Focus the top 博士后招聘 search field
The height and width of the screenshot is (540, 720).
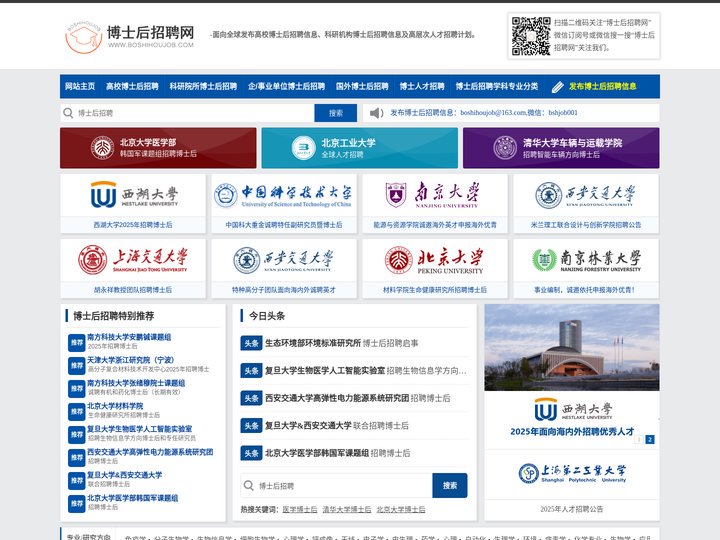pos(187,113)
